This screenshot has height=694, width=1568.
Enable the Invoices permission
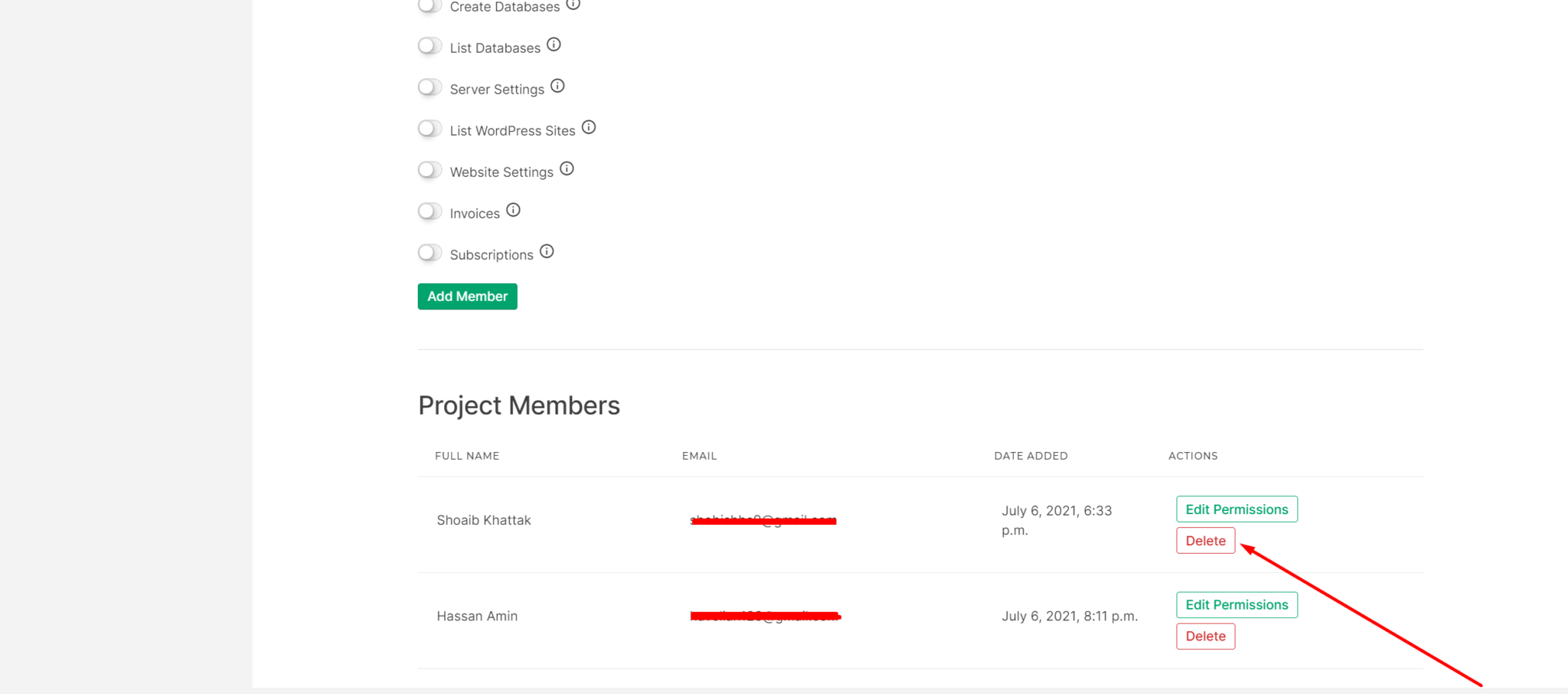(430, 211)
